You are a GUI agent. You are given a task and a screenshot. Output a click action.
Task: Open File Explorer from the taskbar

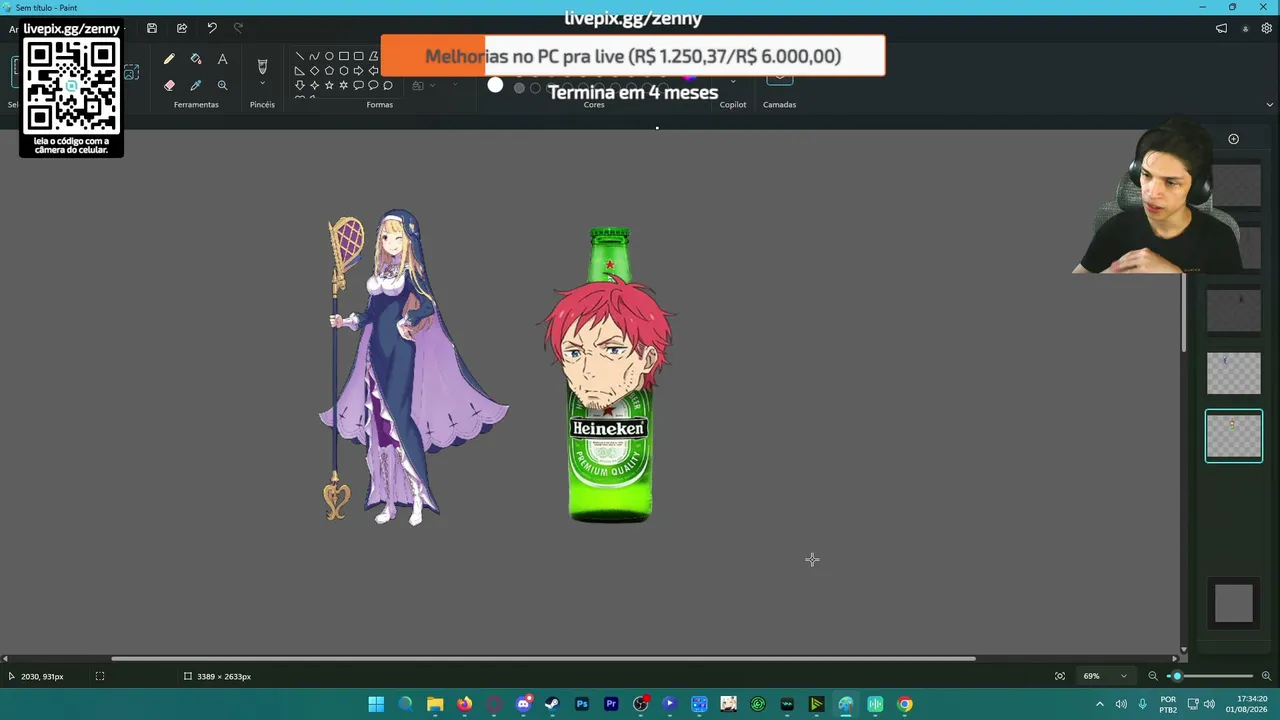pyautogui.click(x=435, y=704)
